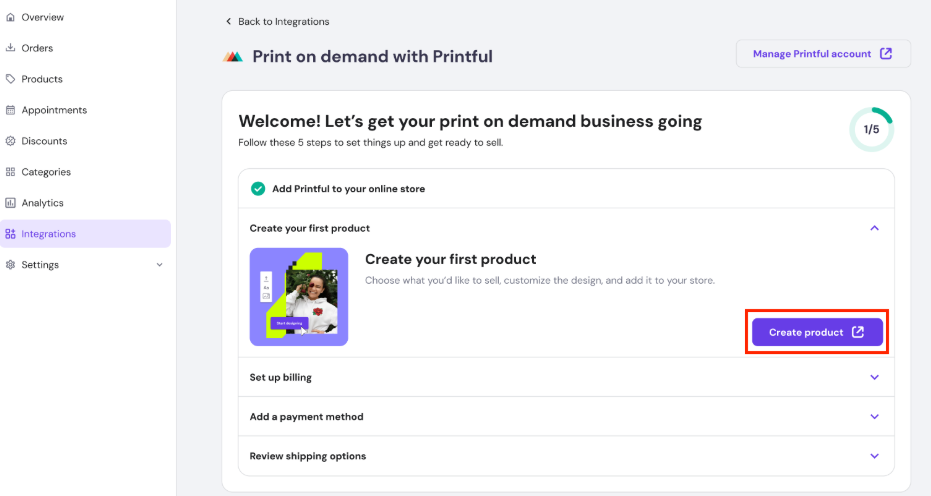Click the Overview home icon

coord(10,17)
